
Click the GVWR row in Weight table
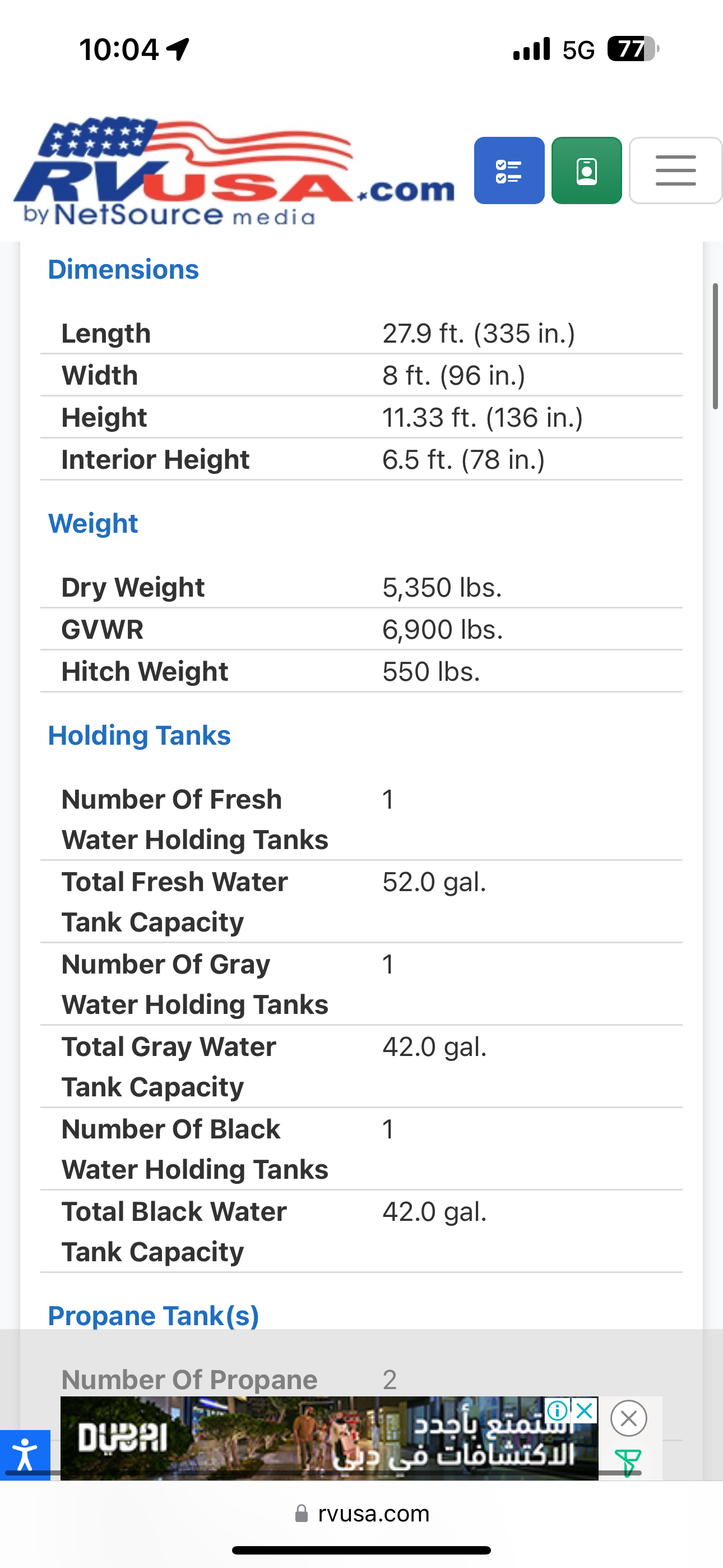[x=361, y=629]
